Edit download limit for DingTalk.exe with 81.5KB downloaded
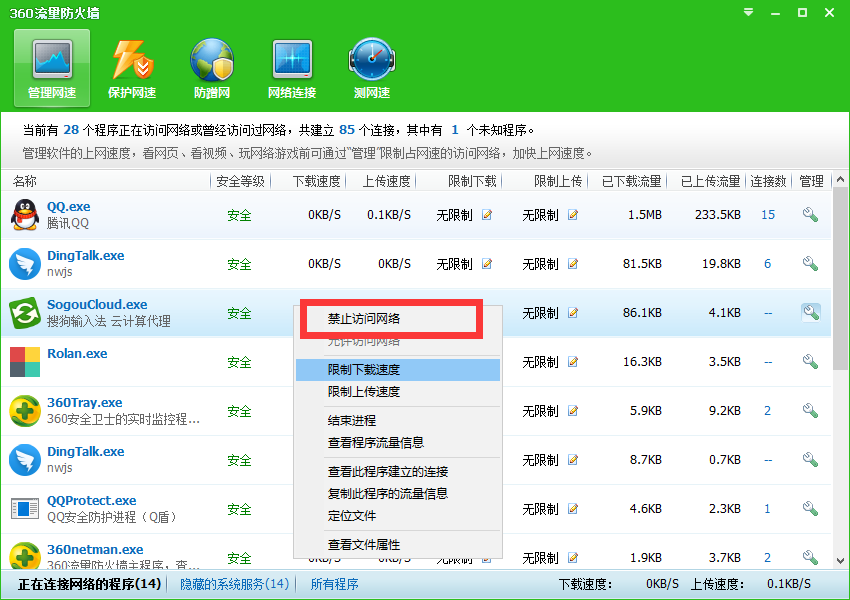The height and width of the screenshot is (600, 850). [x=487, y=264]
